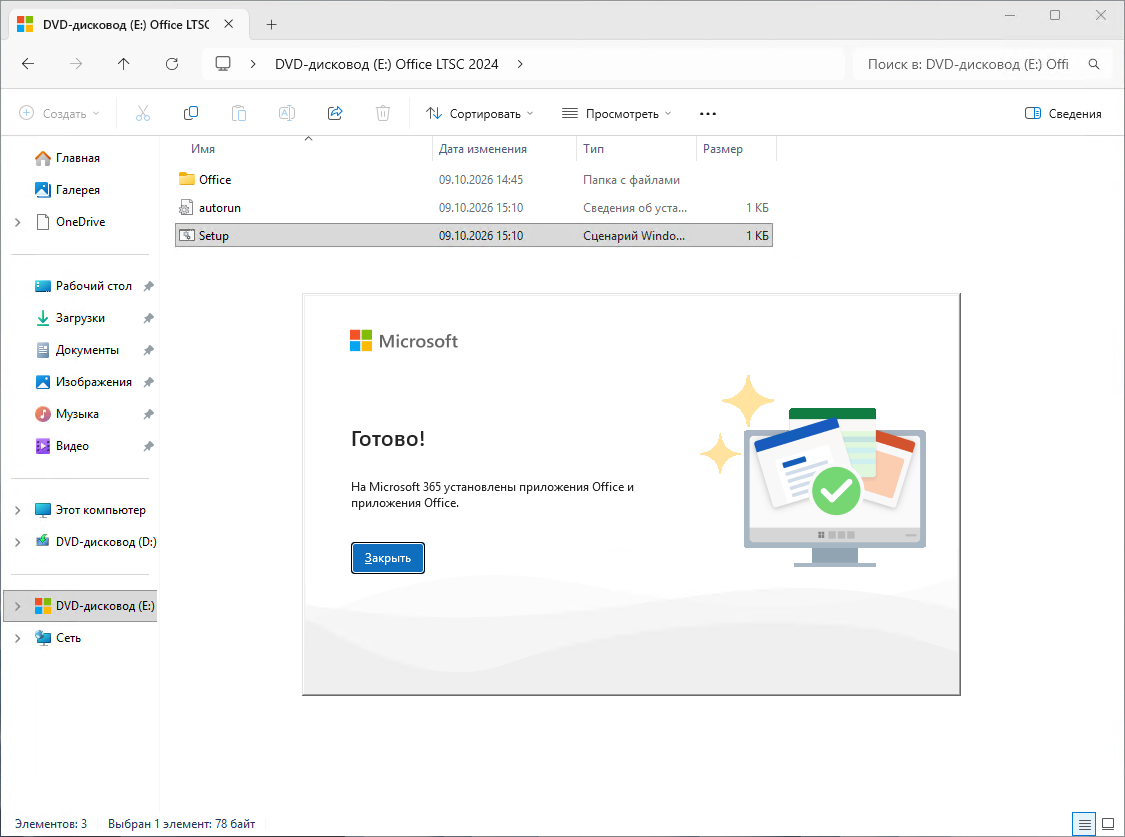Screen dimensions: 1125x837
Task: Open the Сортировать dropdown
Action: (x=480, y=113)
